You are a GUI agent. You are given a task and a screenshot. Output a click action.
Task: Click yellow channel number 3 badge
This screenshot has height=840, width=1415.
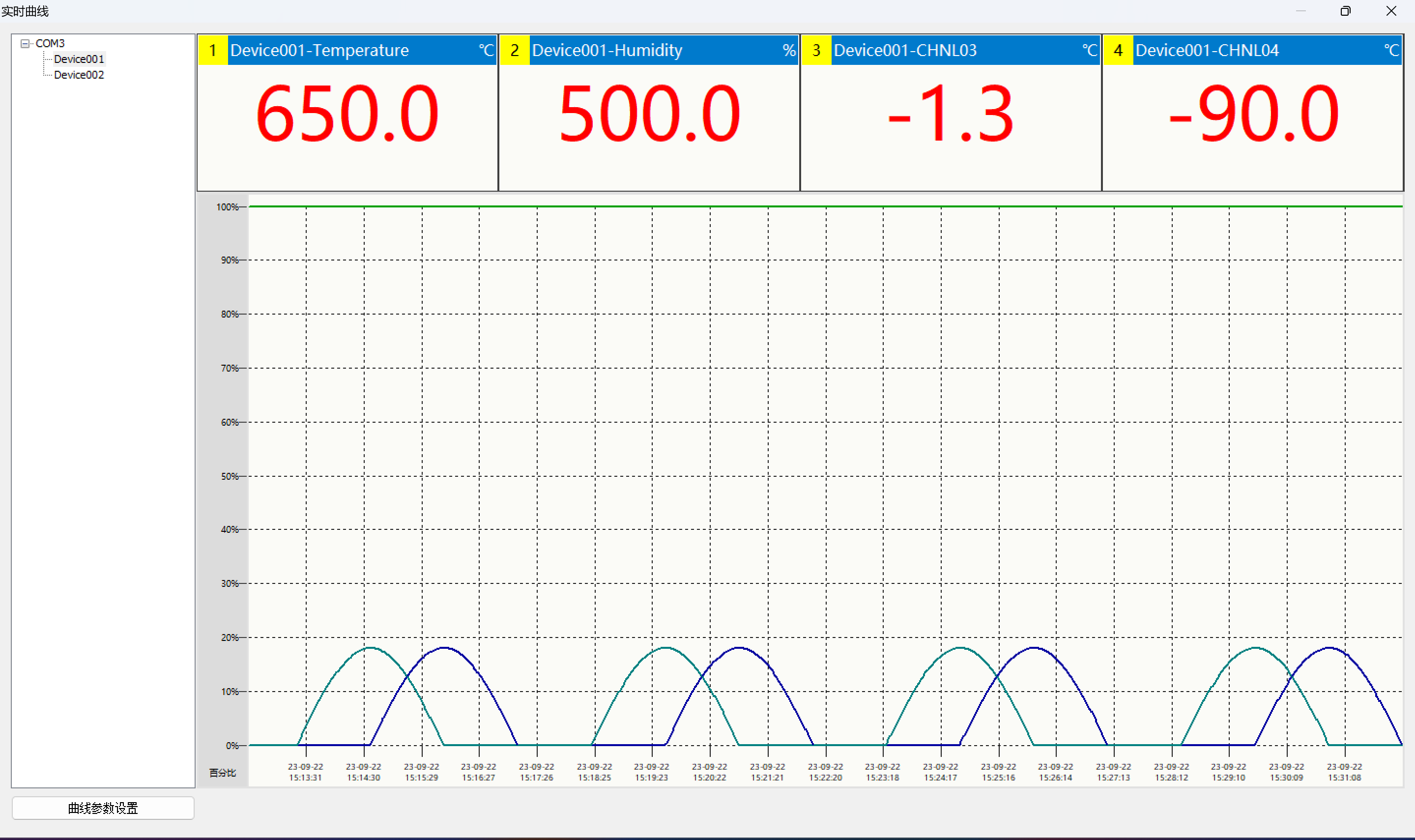pos(816,50)
